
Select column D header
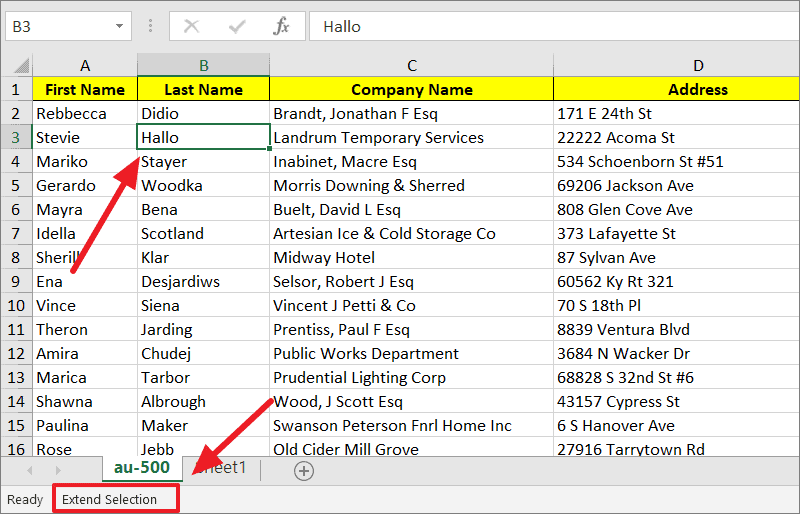click(x=677, y=65)
